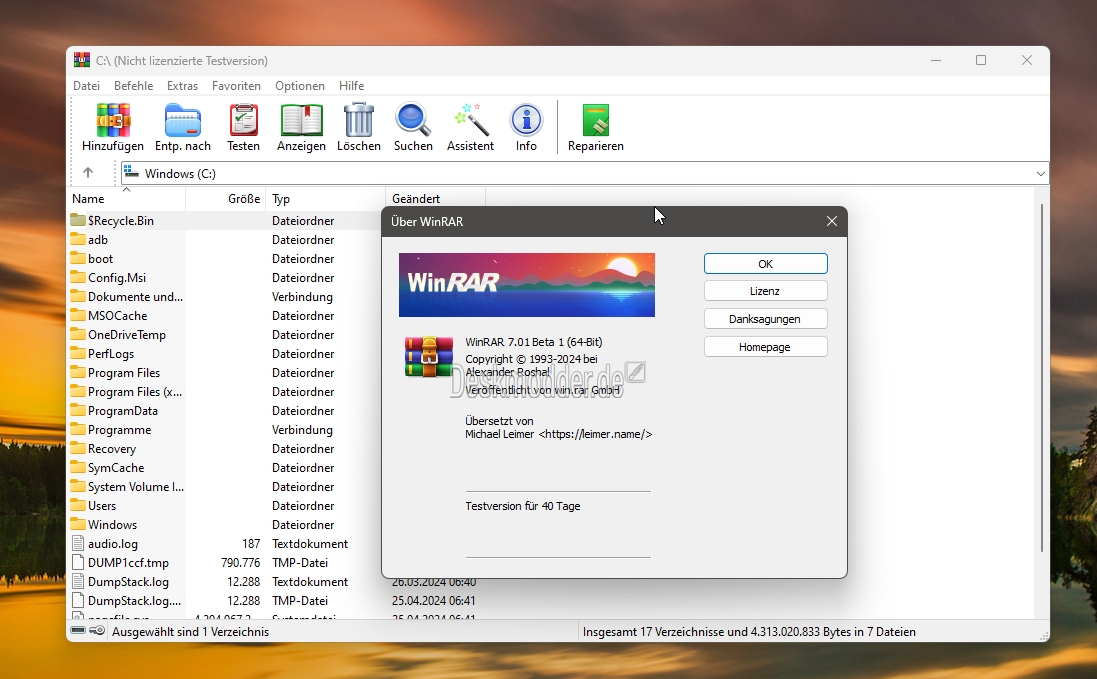Screen dimensions: 1097x679
Task: Open the Suchen search icon
Action: pyautogui.click(x=413, y=120)
